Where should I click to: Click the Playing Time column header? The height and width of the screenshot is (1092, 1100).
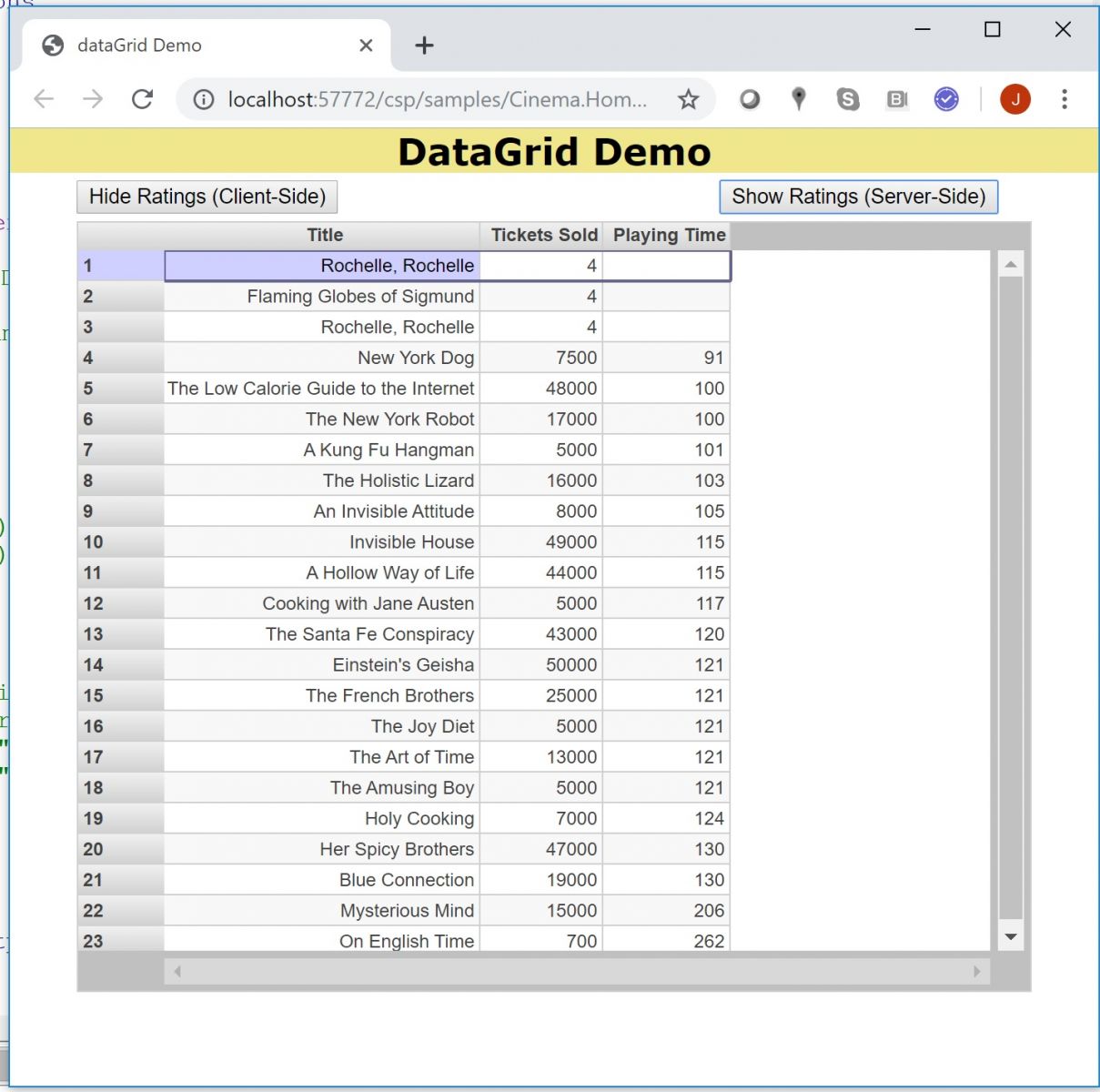[x=669, y=235]
